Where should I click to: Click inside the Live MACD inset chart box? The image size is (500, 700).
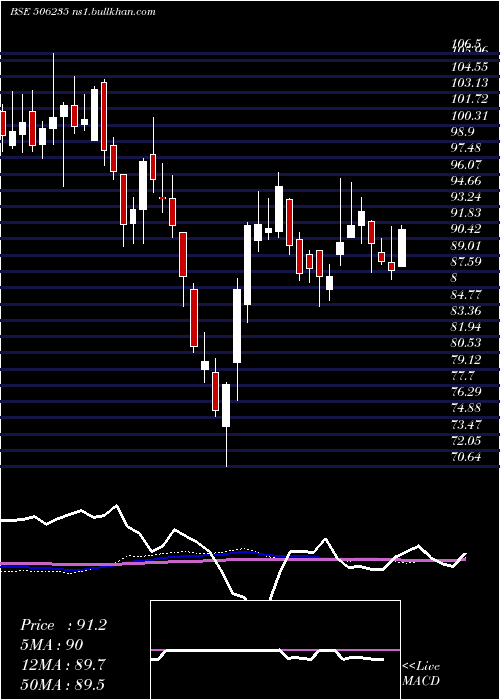pyautogui.click(x=275, y=650)
